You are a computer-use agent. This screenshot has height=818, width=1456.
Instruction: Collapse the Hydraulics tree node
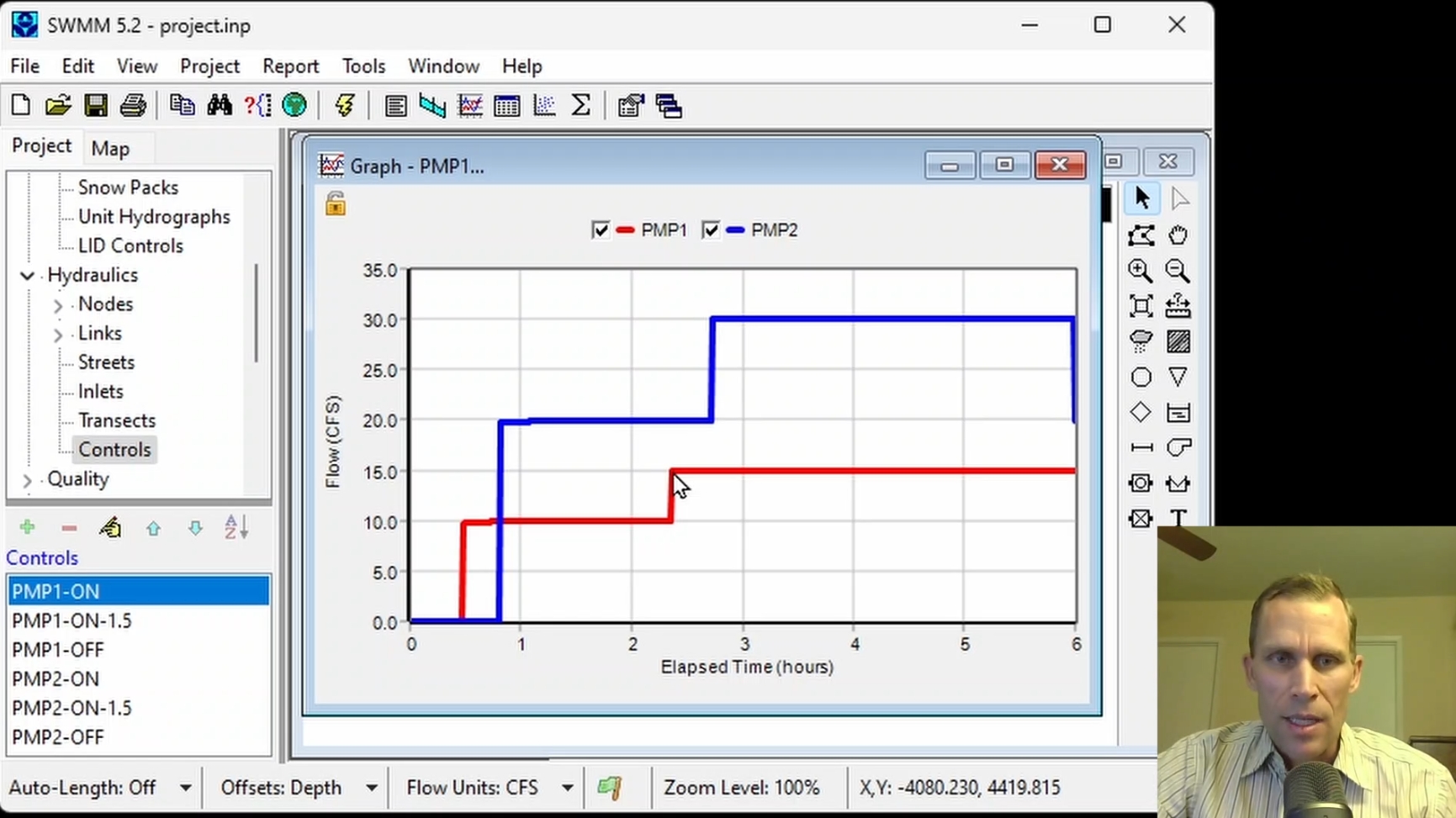pyautogui.click(x=27, y=276)
